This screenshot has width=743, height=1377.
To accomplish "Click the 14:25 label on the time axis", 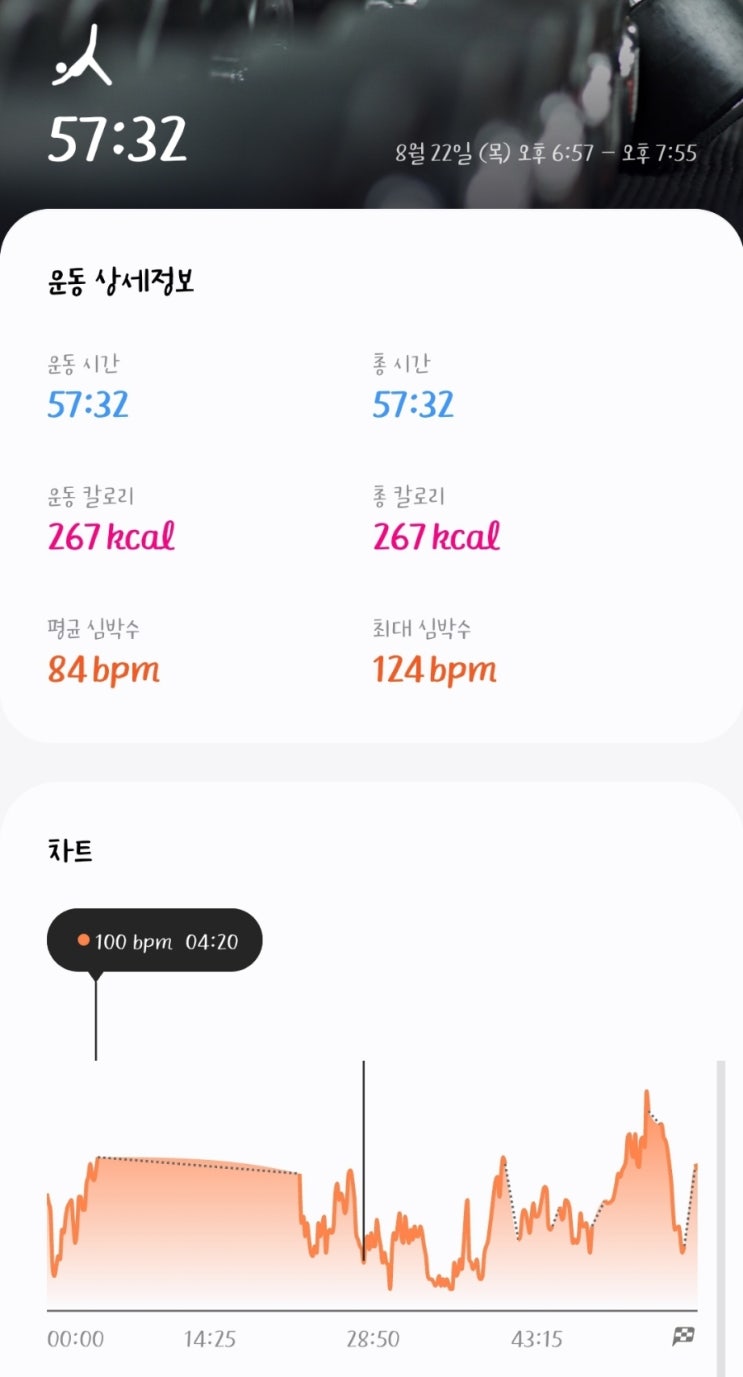I will point(210,1339).
